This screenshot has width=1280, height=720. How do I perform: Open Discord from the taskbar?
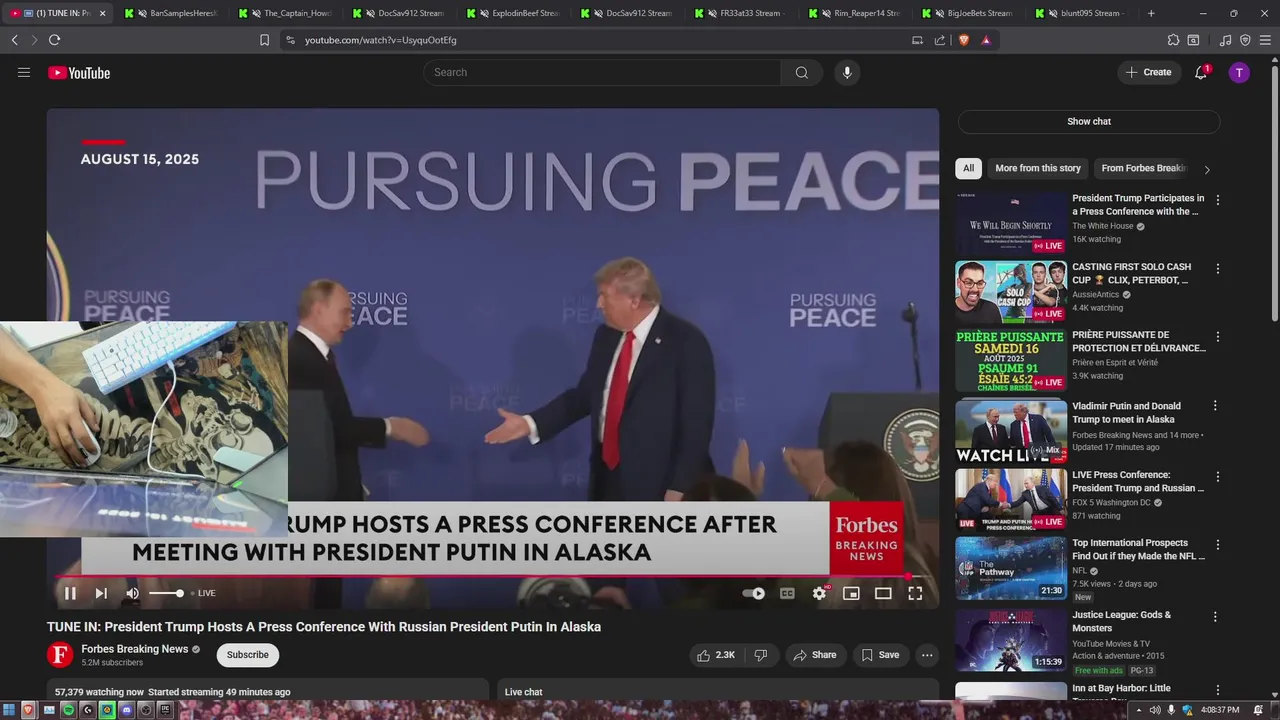coord(126,710)
